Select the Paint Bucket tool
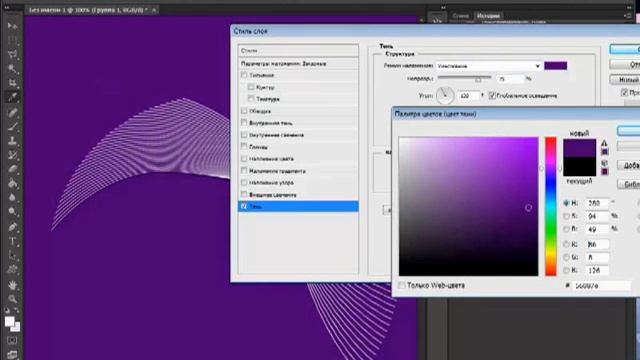 (x=12, y=183)
